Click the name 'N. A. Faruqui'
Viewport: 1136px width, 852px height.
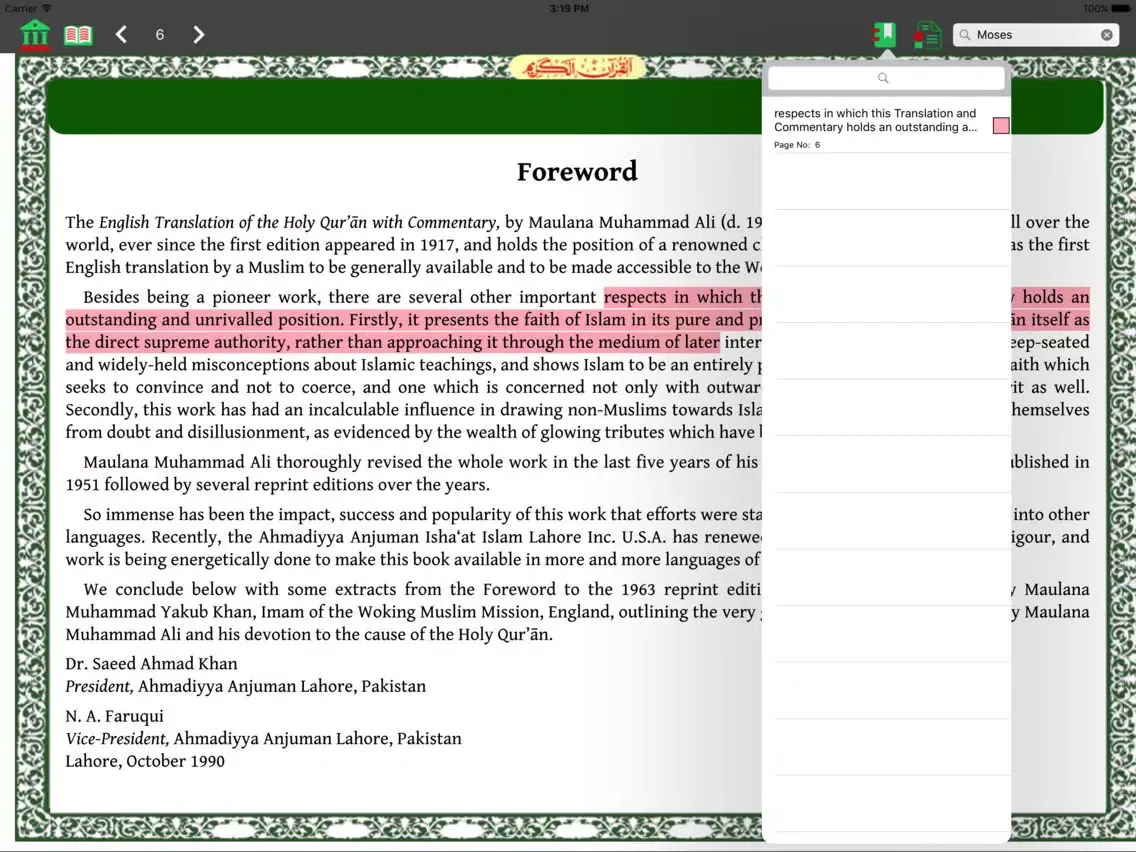(x=114, y=716)
